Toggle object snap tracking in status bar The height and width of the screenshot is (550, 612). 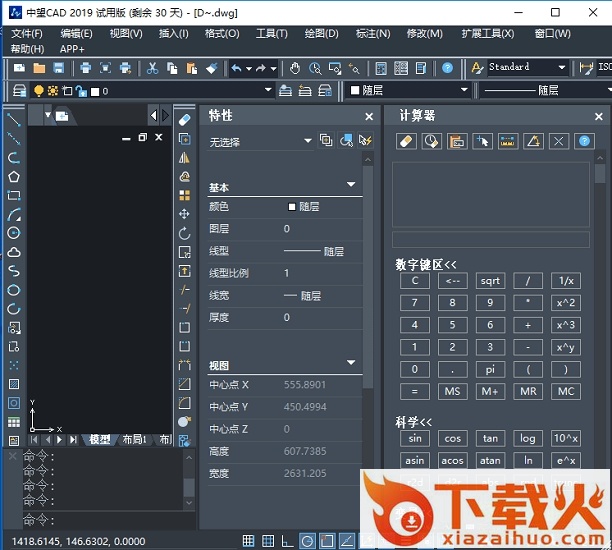pyautogui.click(x=347, y=541)
